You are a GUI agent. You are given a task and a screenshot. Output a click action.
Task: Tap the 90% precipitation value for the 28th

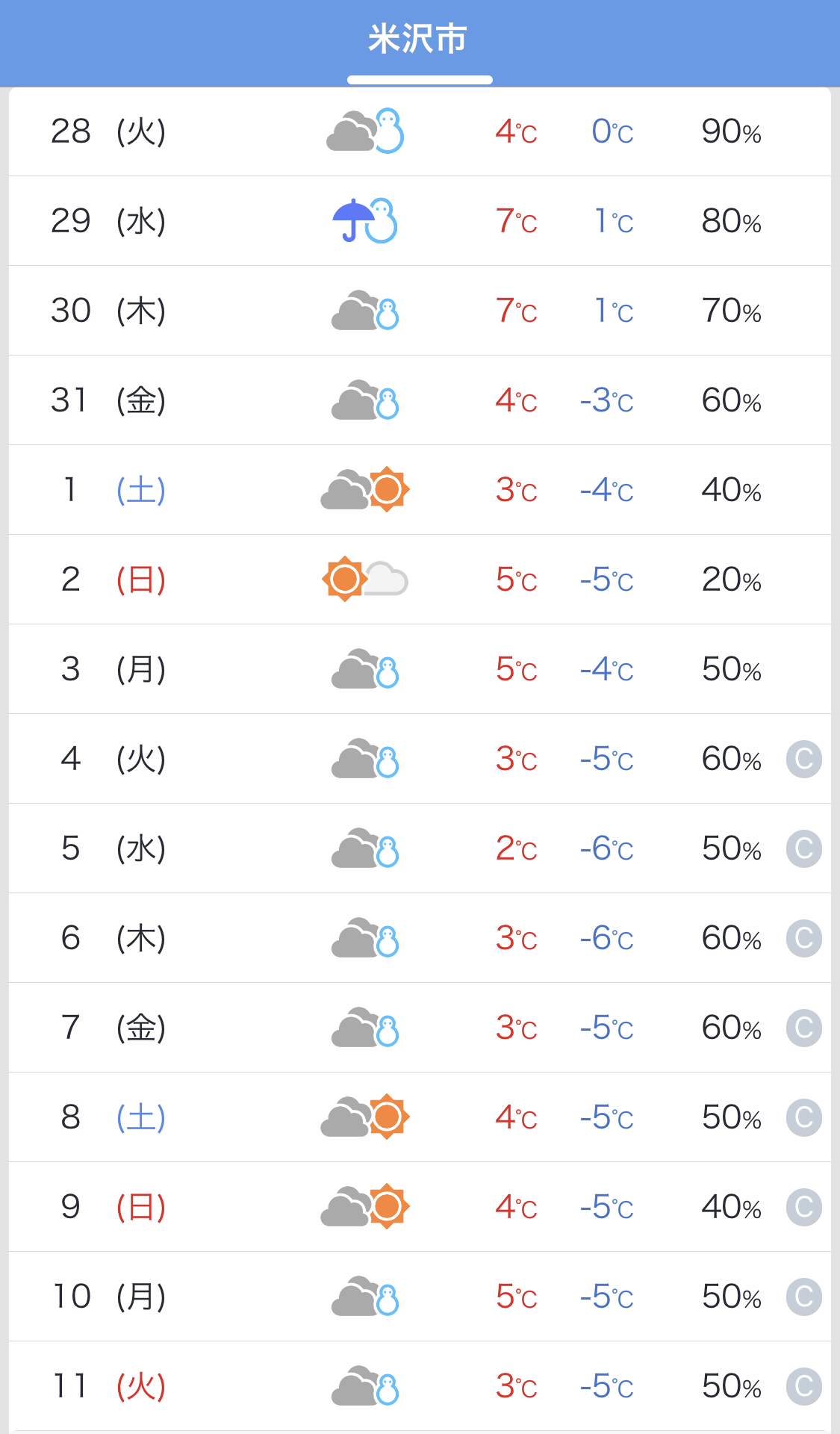point(731,131)
